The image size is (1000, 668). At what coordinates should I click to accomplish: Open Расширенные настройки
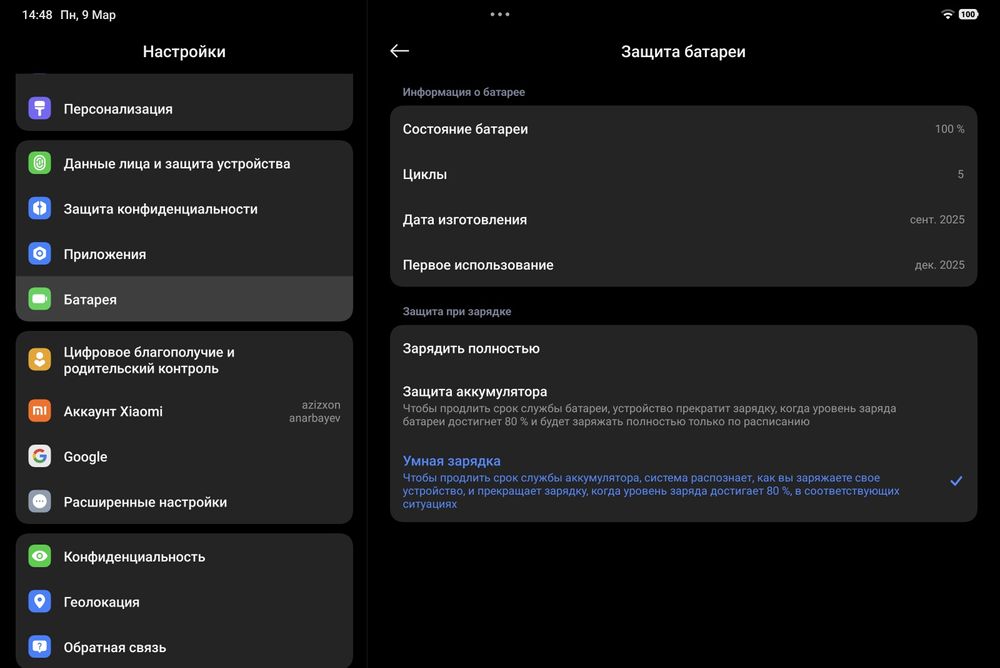184,501
